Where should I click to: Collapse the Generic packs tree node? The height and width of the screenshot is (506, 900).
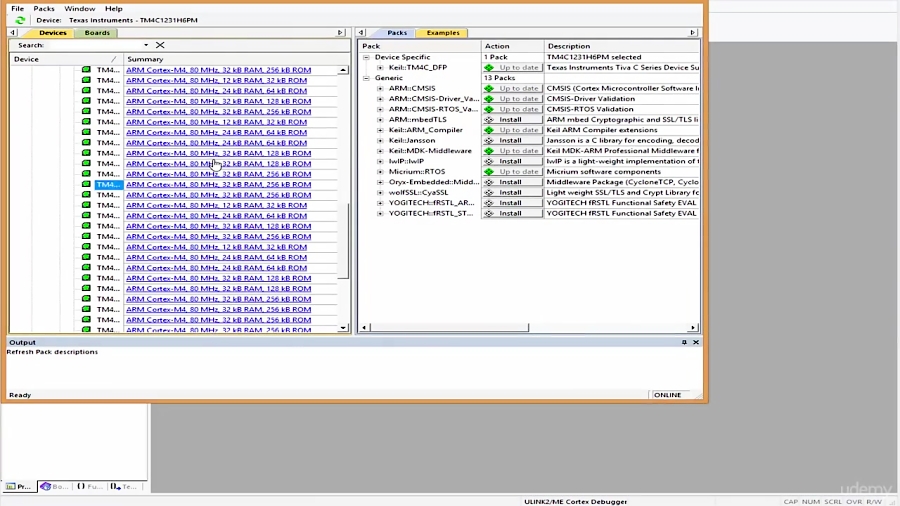[366, 78]
